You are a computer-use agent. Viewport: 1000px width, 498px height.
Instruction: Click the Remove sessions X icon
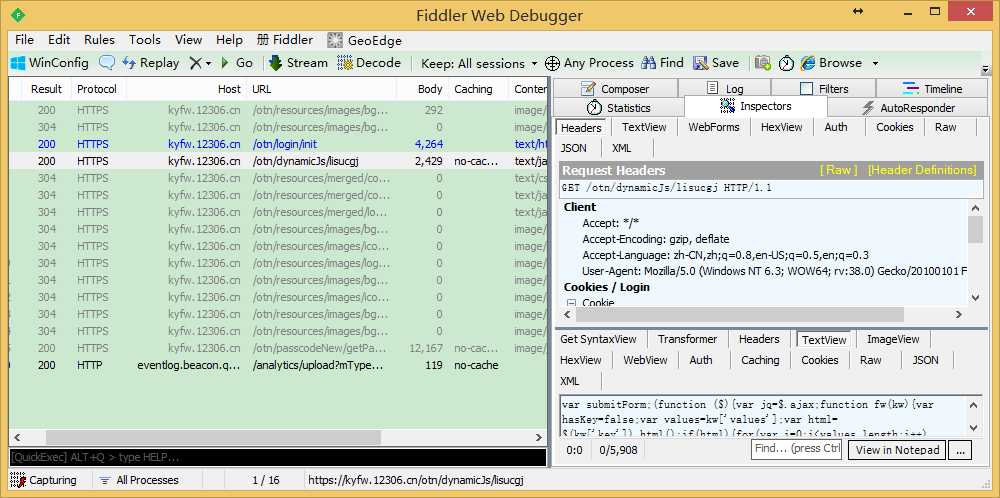tap(195, 63)
